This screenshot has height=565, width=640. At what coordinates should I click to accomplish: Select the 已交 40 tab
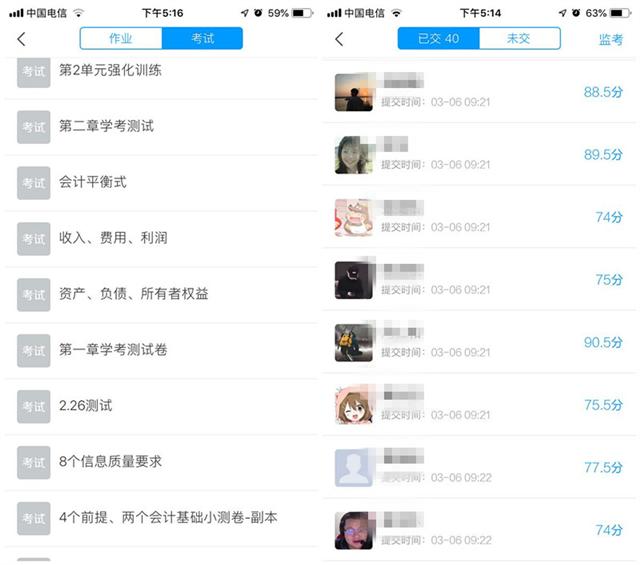coord(439,38)
